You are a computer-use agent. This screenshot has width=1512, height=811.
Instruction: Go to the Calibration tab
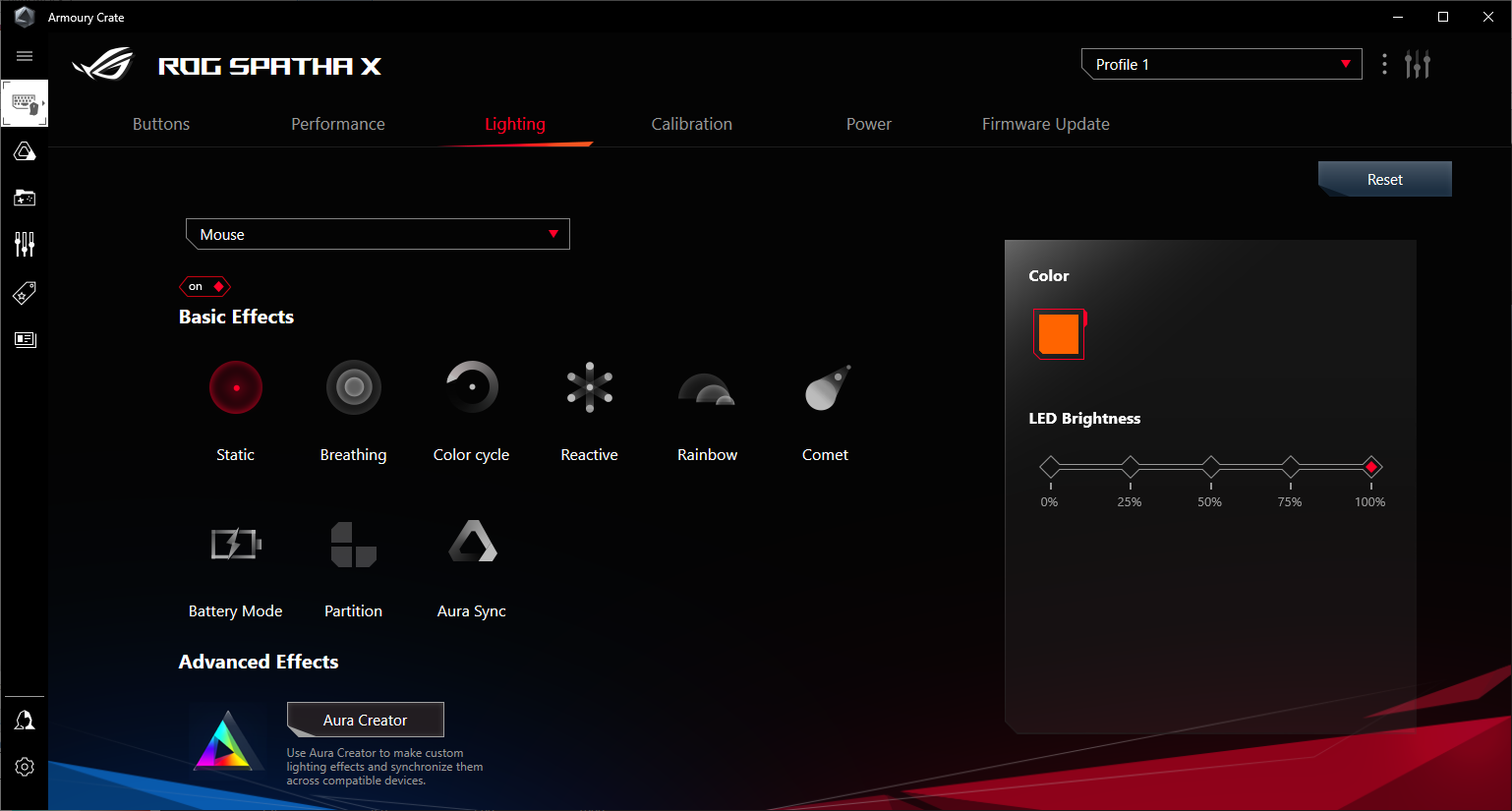point(692,124)
